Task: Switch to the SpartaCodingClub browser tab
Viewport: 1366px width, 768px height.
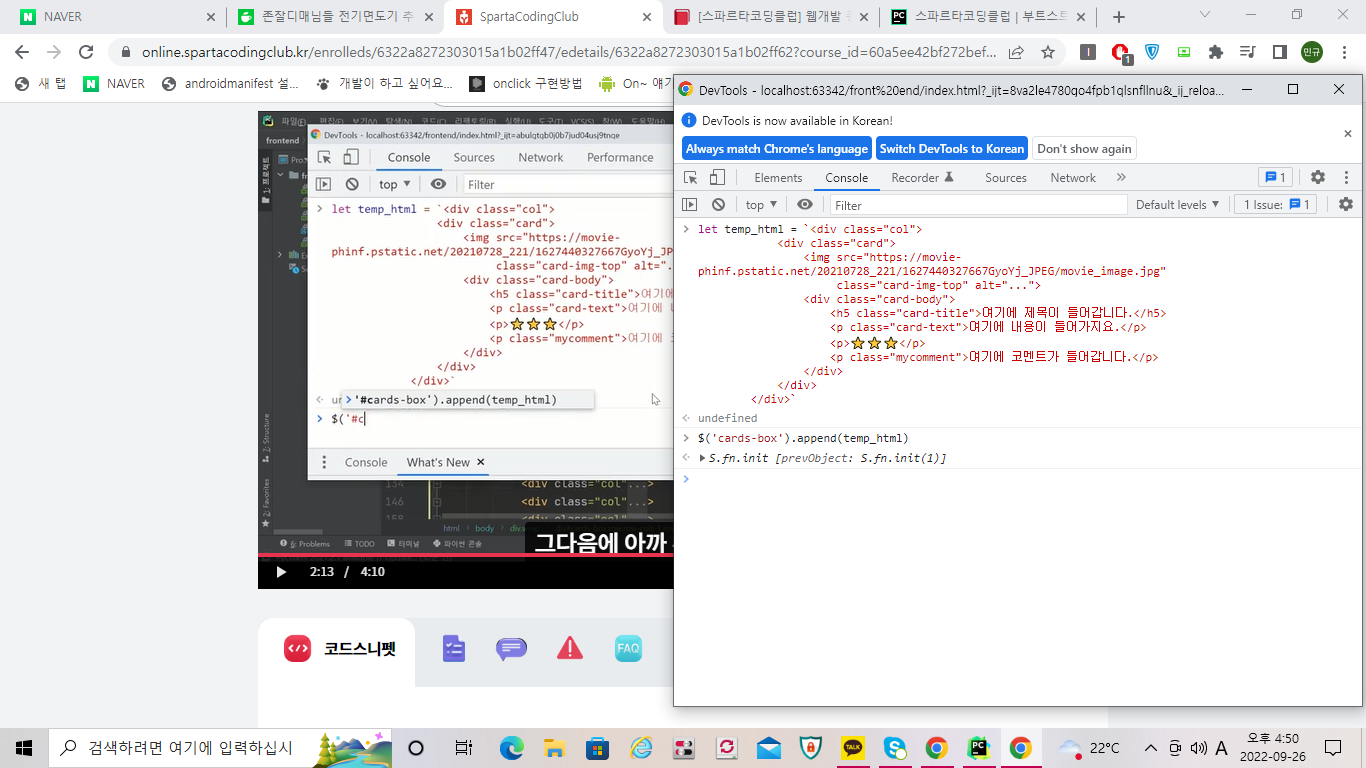Action: pos(553,17)
